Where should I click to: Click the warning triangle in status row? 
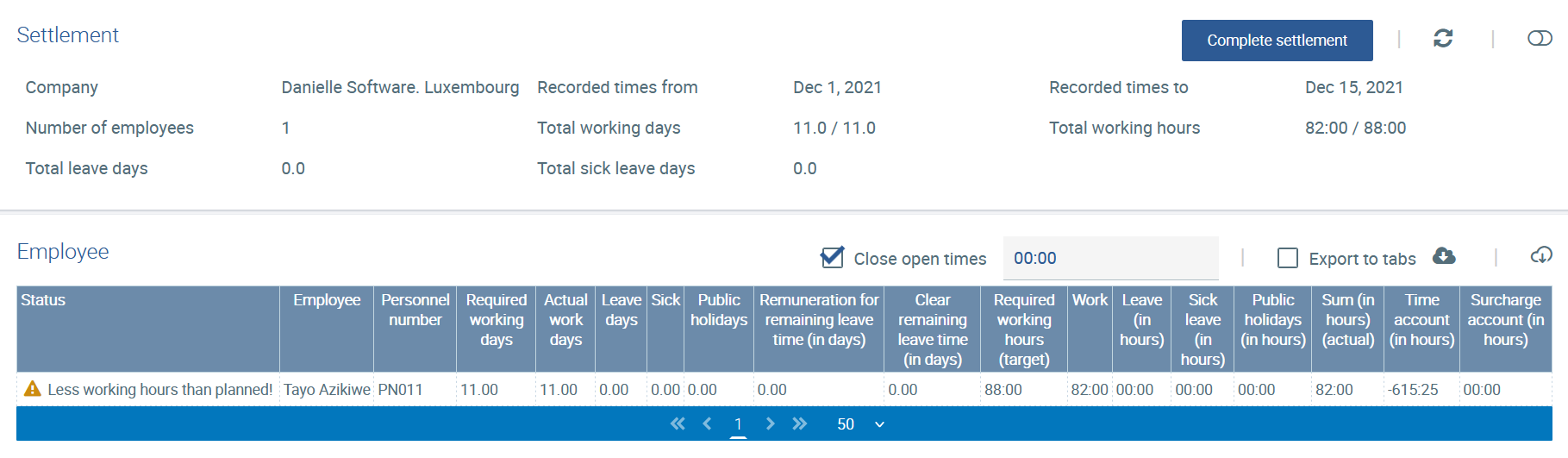coord(32,389)
